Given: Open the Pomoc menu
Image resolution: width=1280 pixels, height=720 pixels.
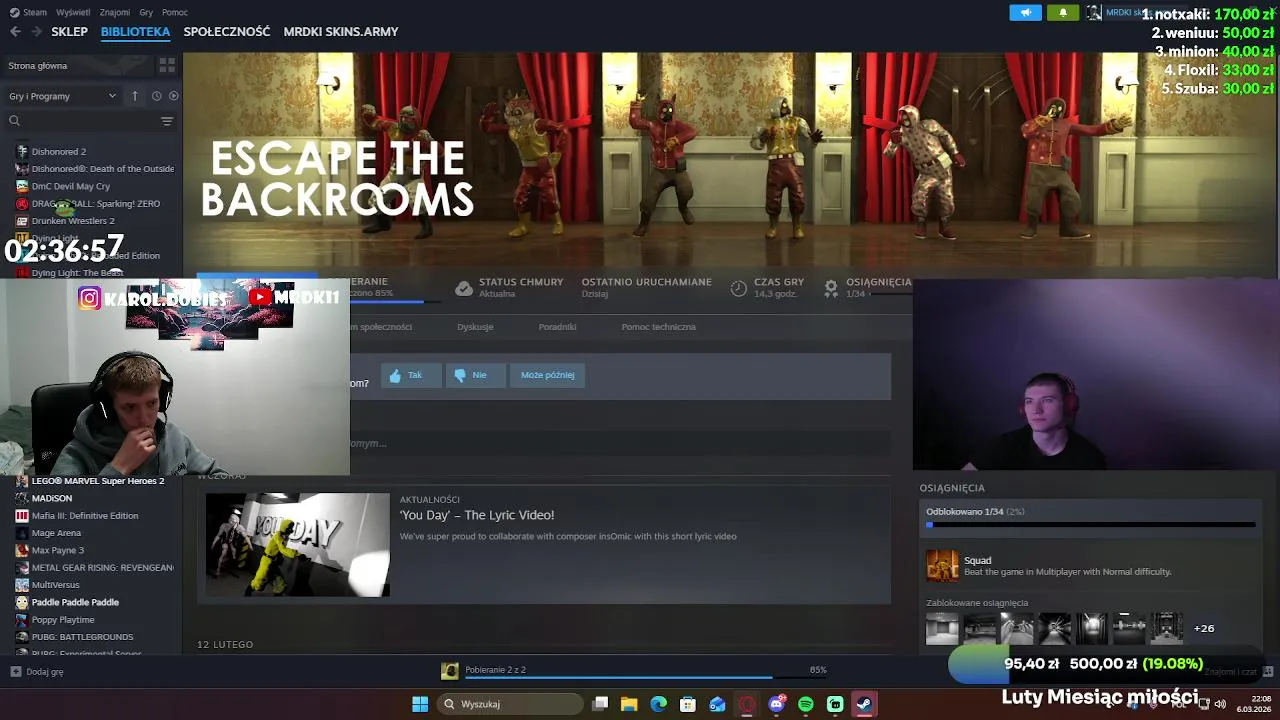Looking at the screenshot, I should tap(175, 12).
